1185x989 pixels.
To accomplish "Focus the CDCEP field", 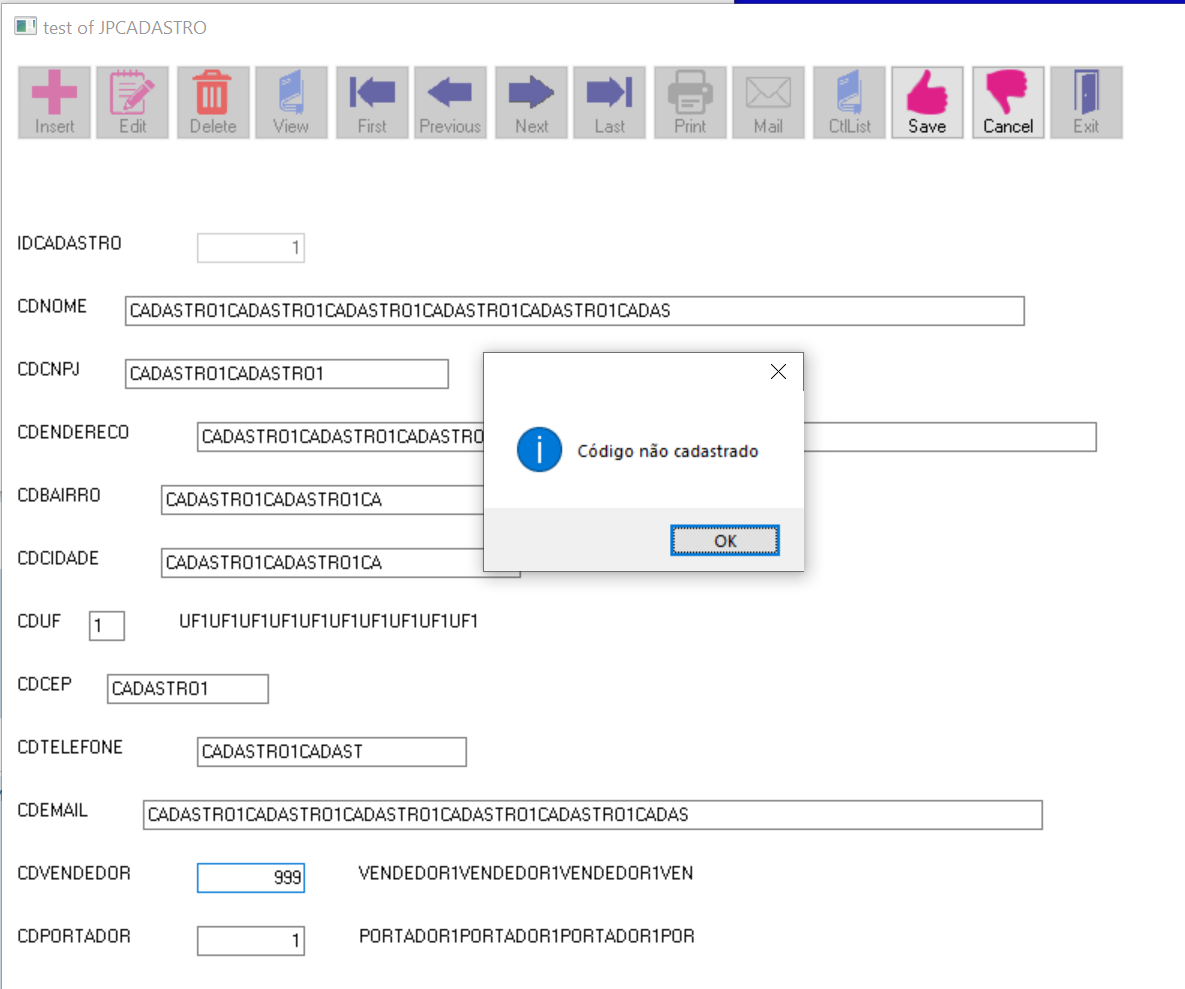I will [187, 689].
